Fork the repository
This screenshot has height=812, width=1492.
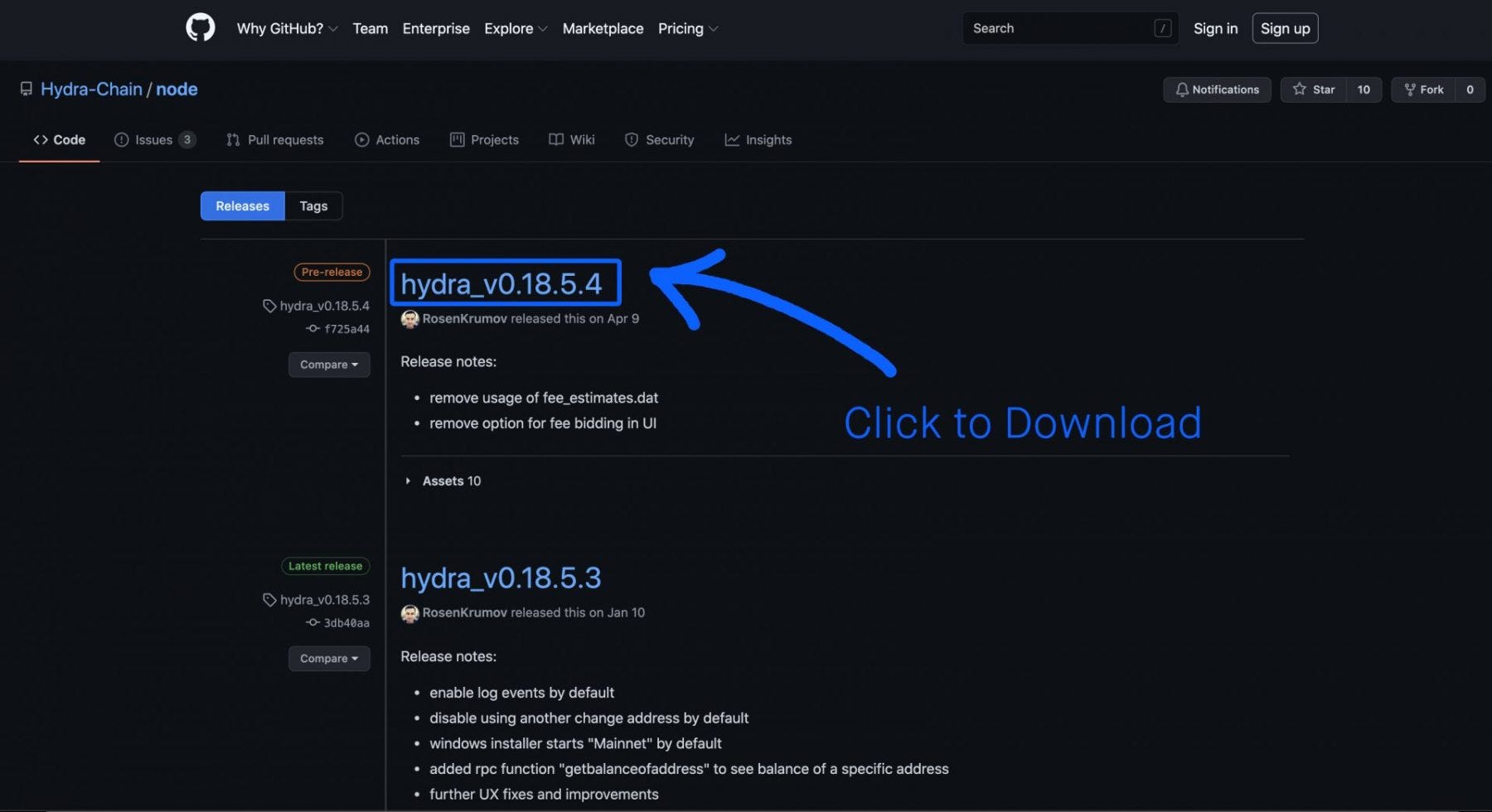pyautogui.click(x=1423, y=89)
